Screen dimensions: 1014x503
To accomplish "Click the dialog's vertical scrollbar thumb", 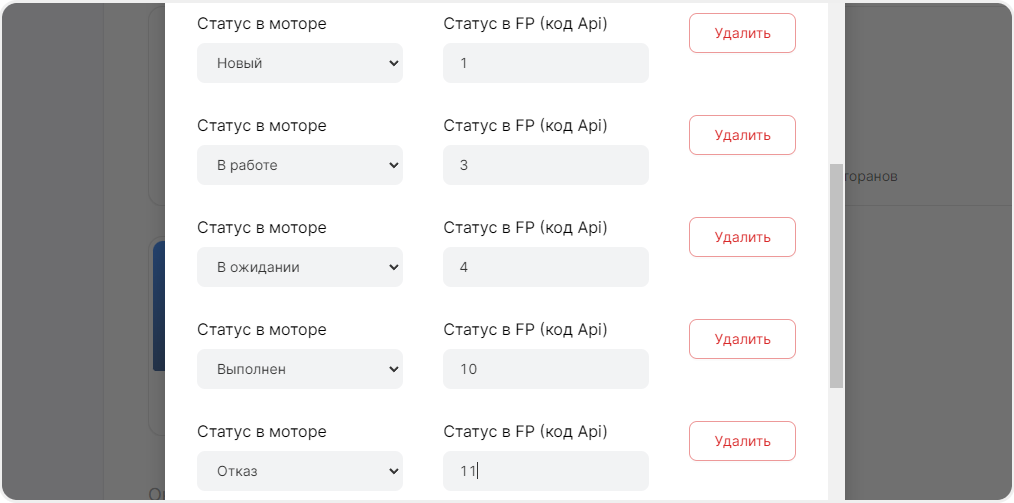I will tap(836, 275).
